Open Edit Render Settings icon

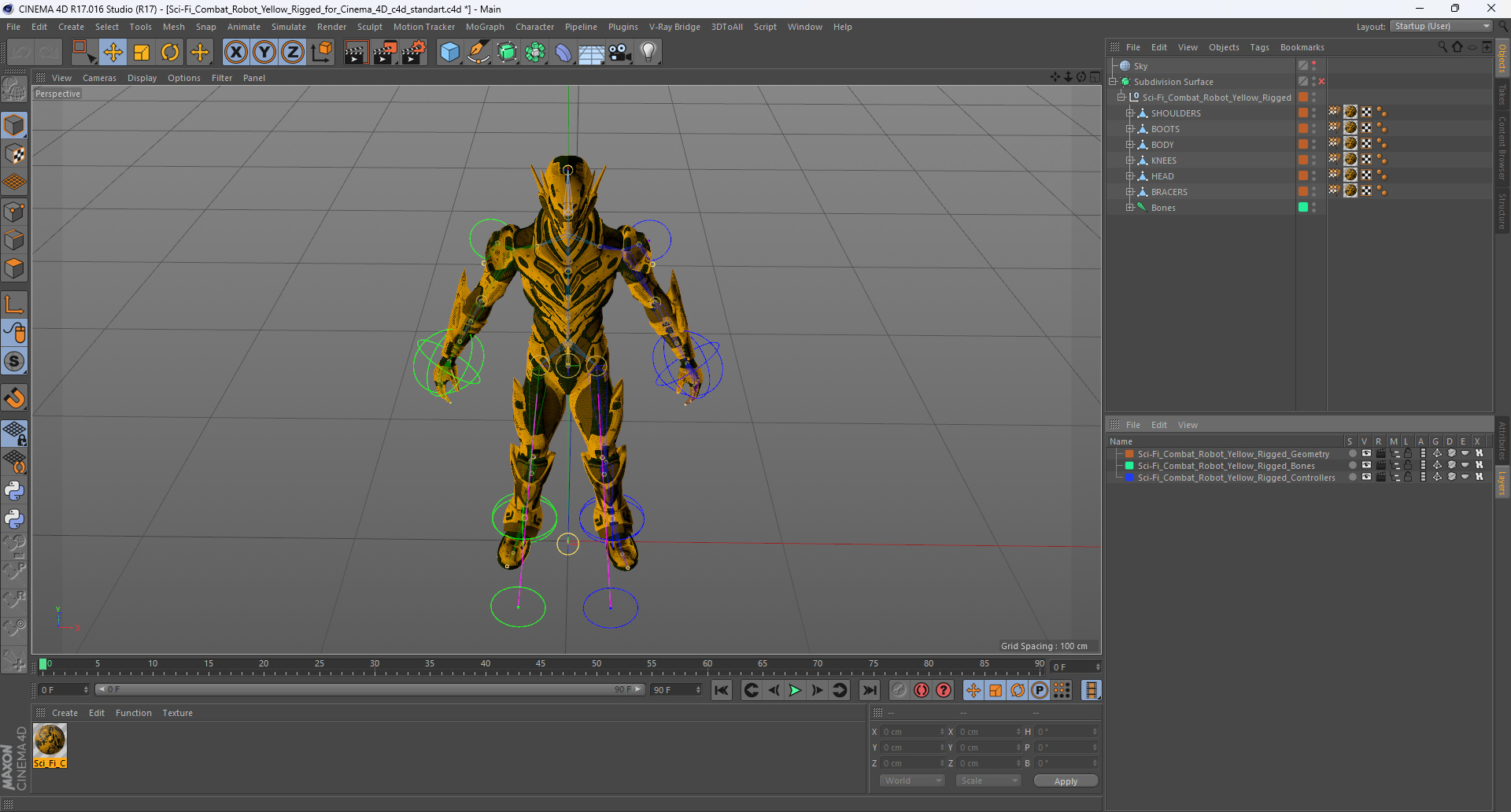pos(414,52)
